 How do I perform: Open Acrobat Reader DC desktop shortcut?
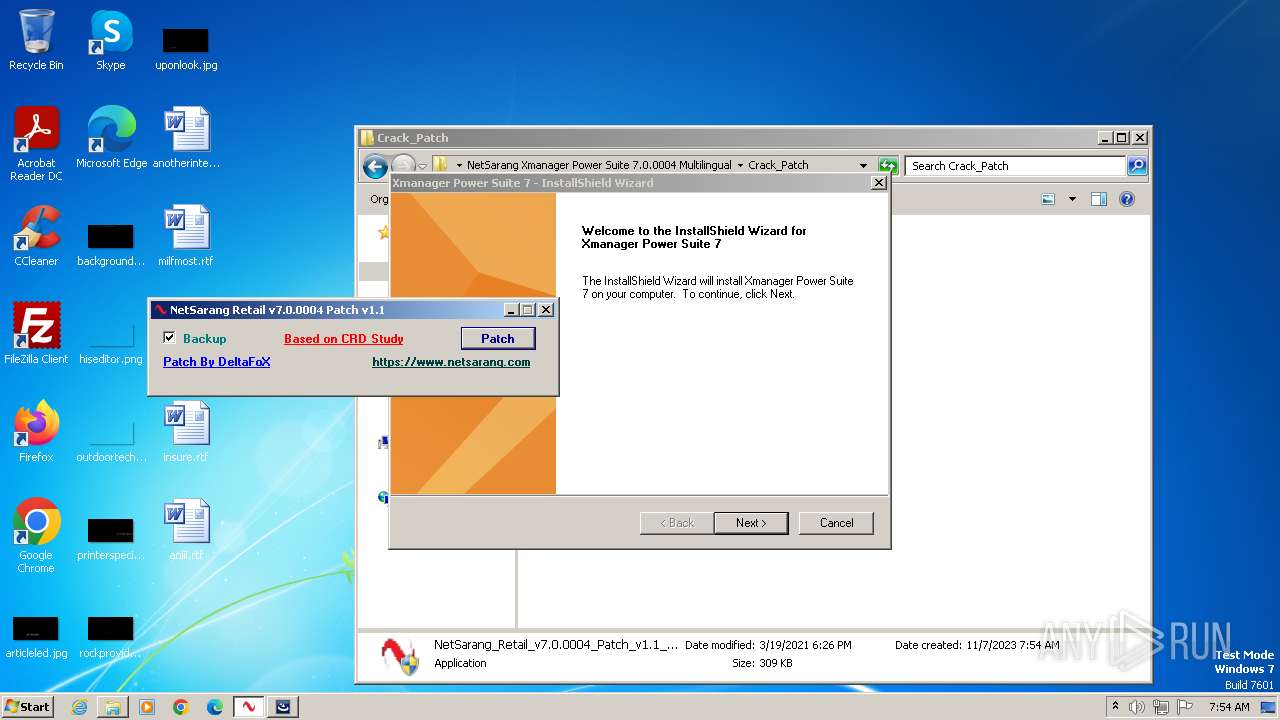click(x=36, y=143)
